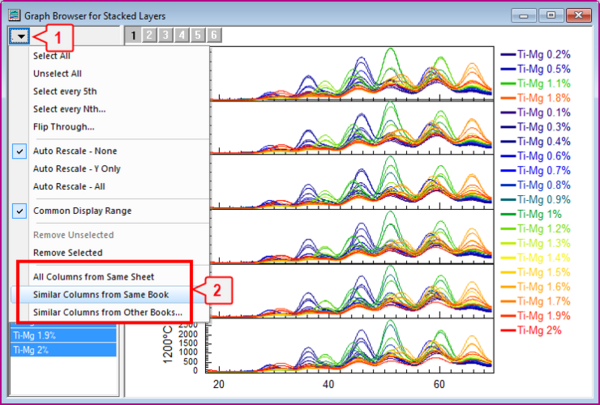This screenshot has height=405, width=600.
Task: Switch to layer tab 5
Action: tap(198, 35)
